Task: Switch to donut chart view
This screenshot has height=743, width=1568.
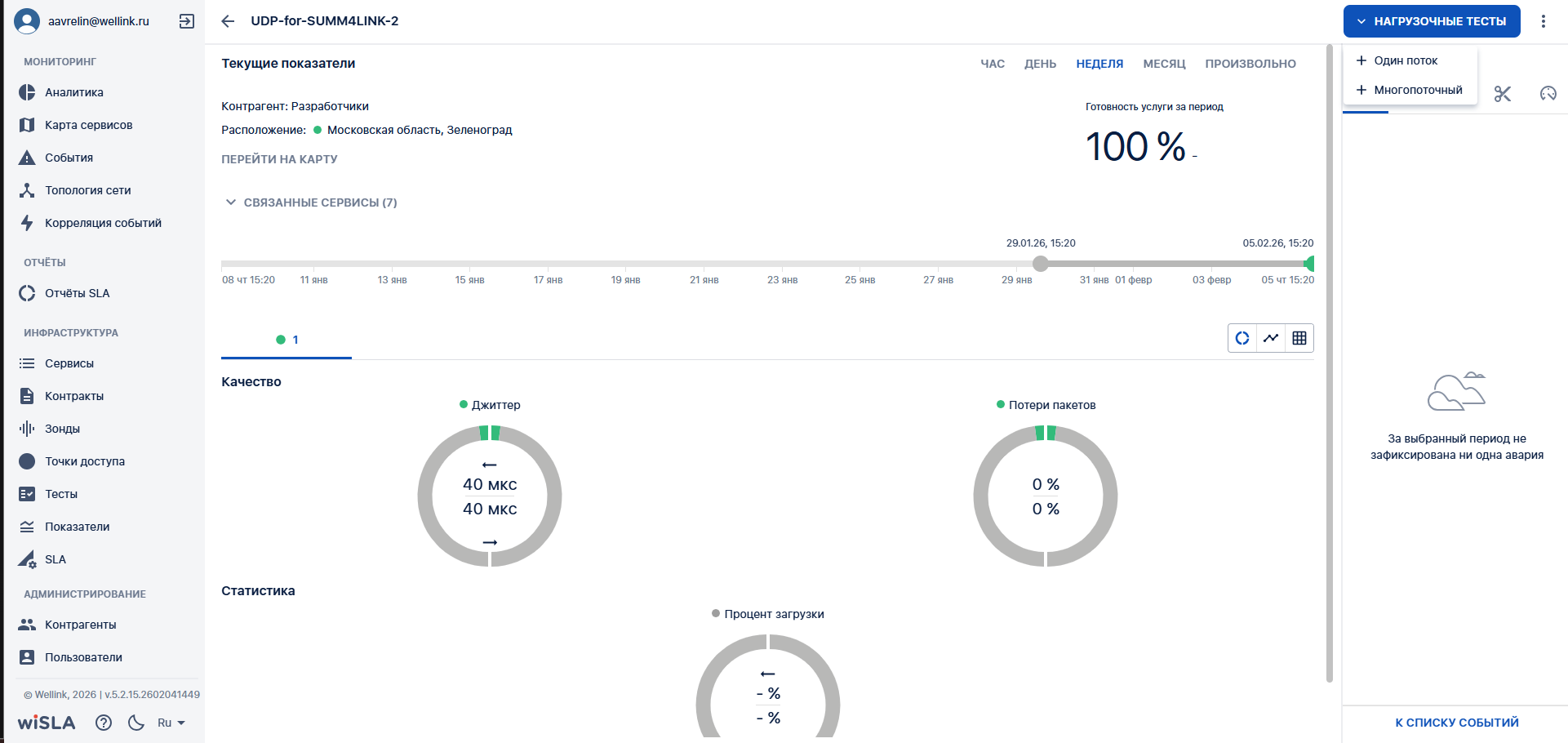Action: tap(1242, 338)
